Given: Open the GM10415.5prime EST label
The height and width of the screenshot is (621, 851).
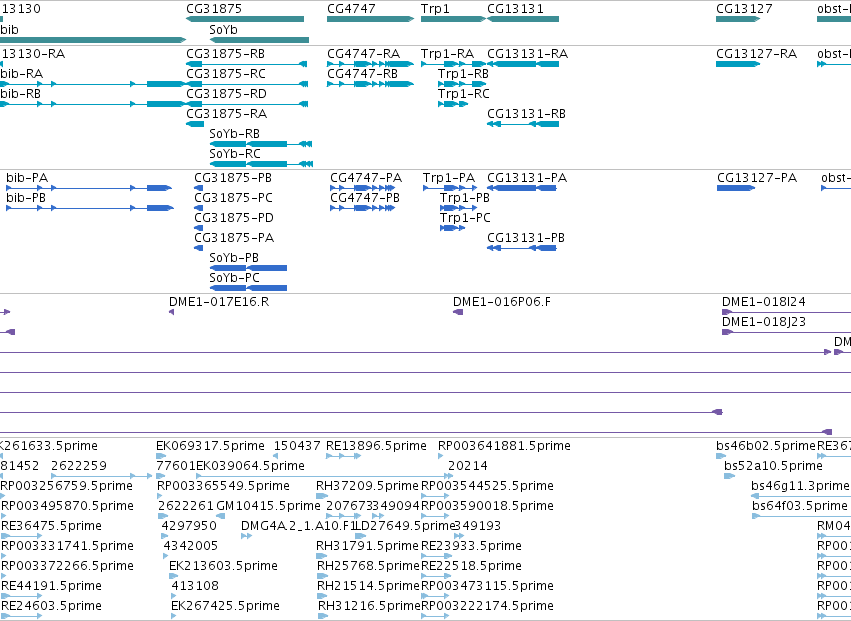Looking at the screenshot, I should pyautogui.click(x=268, y=506).
